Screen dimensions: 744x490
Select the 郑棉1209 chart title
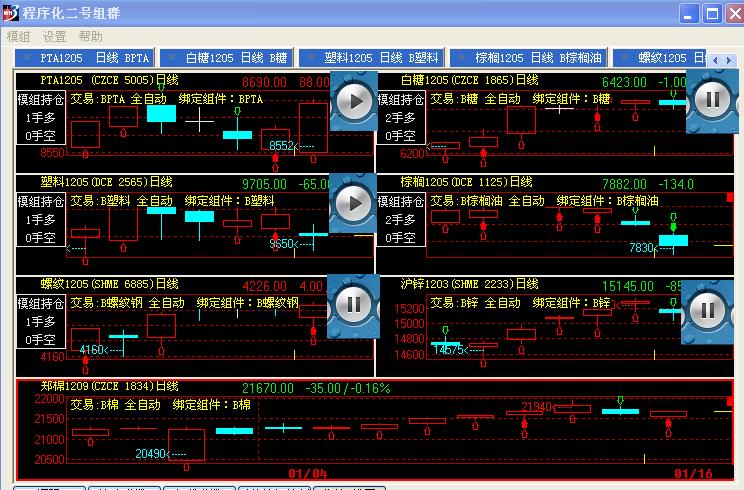[109, 386]
